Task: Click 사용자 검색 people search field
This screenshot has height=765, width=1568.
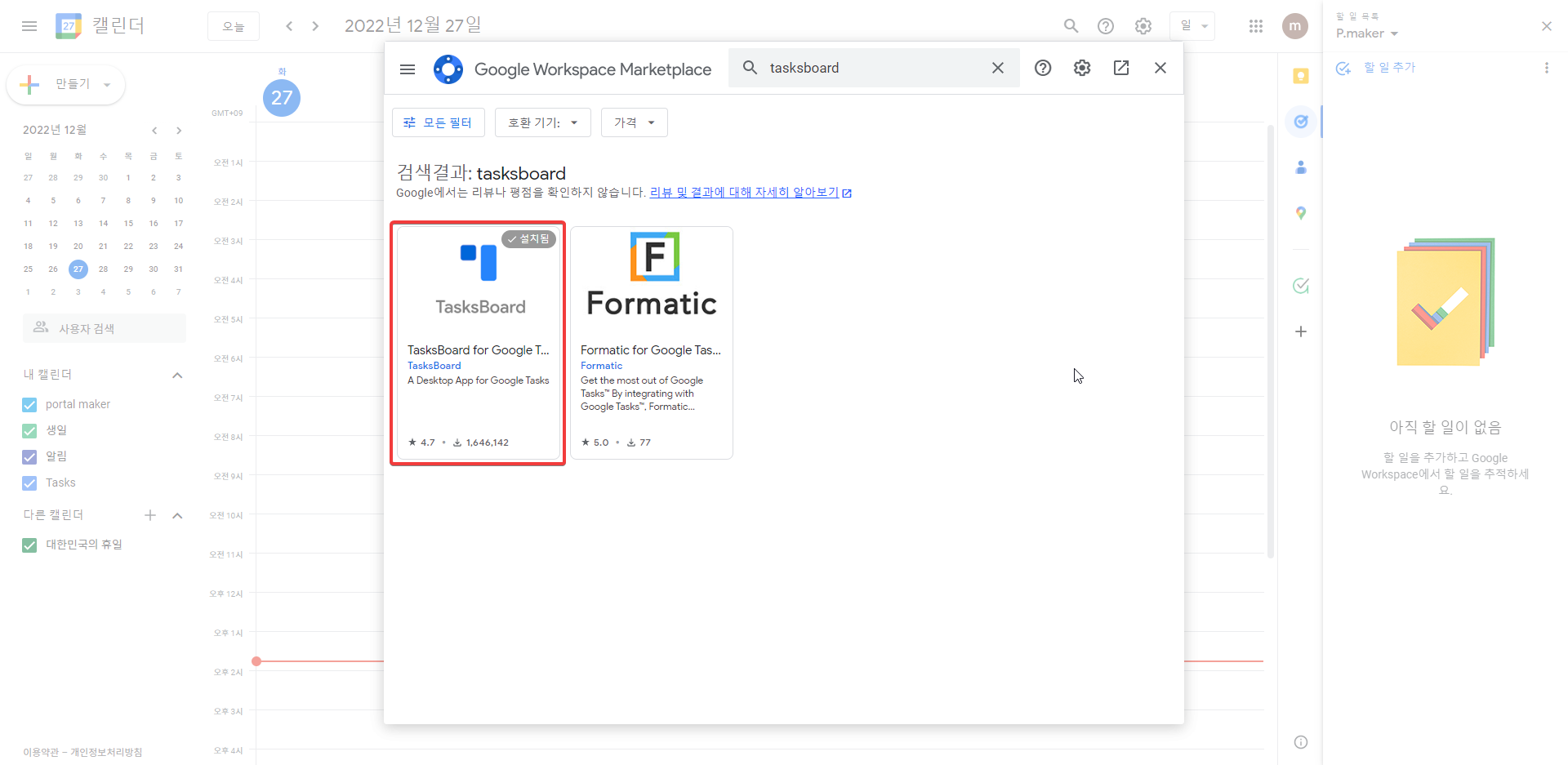Action: (105, 328)
